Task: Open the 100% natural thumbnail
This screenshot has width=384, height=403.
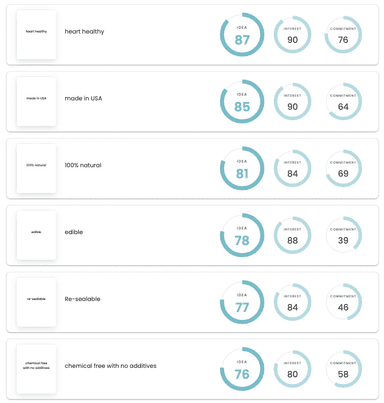Action: [x=36, y=168]
